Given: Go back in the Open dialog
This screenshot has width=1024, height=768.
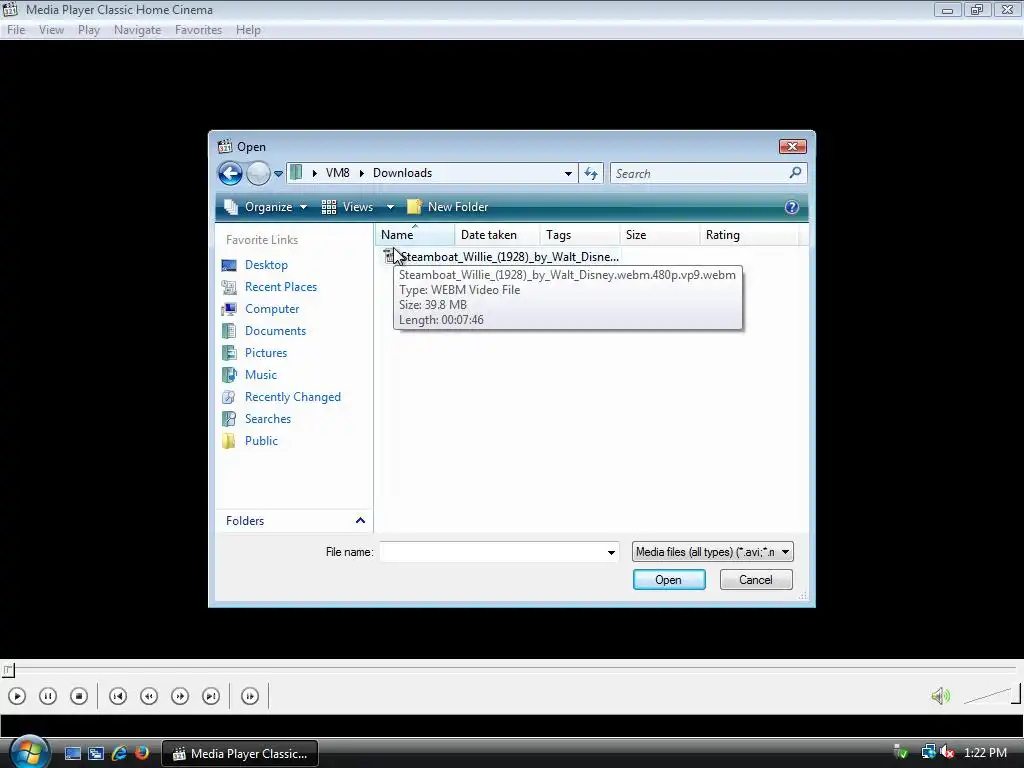Looking at the screenshot, I should pyautogui.click(x=230, y=173).
